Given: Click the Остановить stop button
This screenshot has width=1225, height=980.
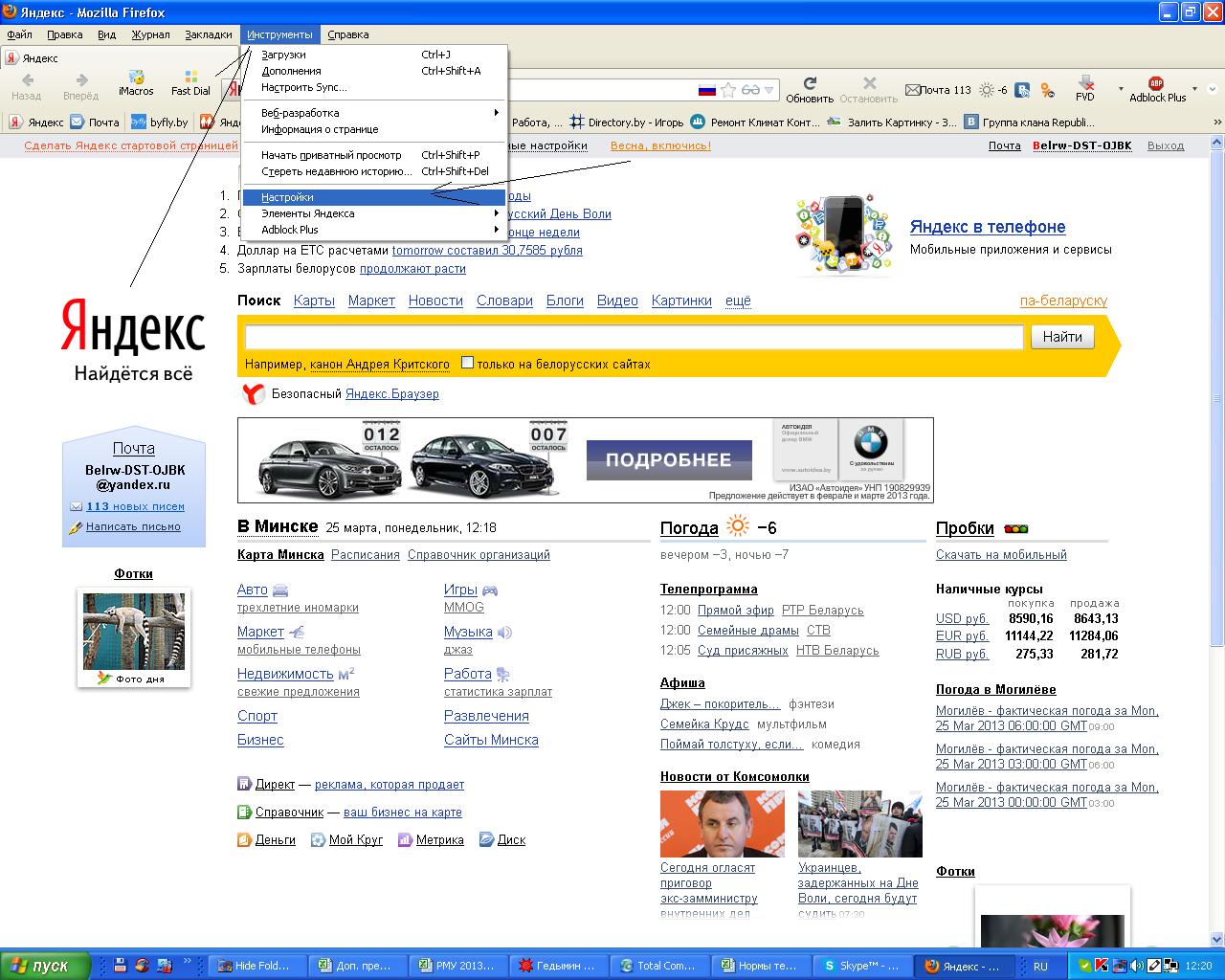Looking at the screenshot, I should pos(869,90).
